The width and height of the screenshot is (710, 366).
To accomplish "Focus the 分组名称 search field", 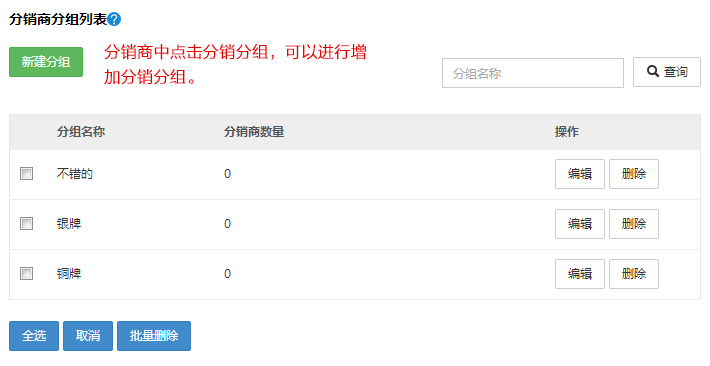I will coord(532,73).
